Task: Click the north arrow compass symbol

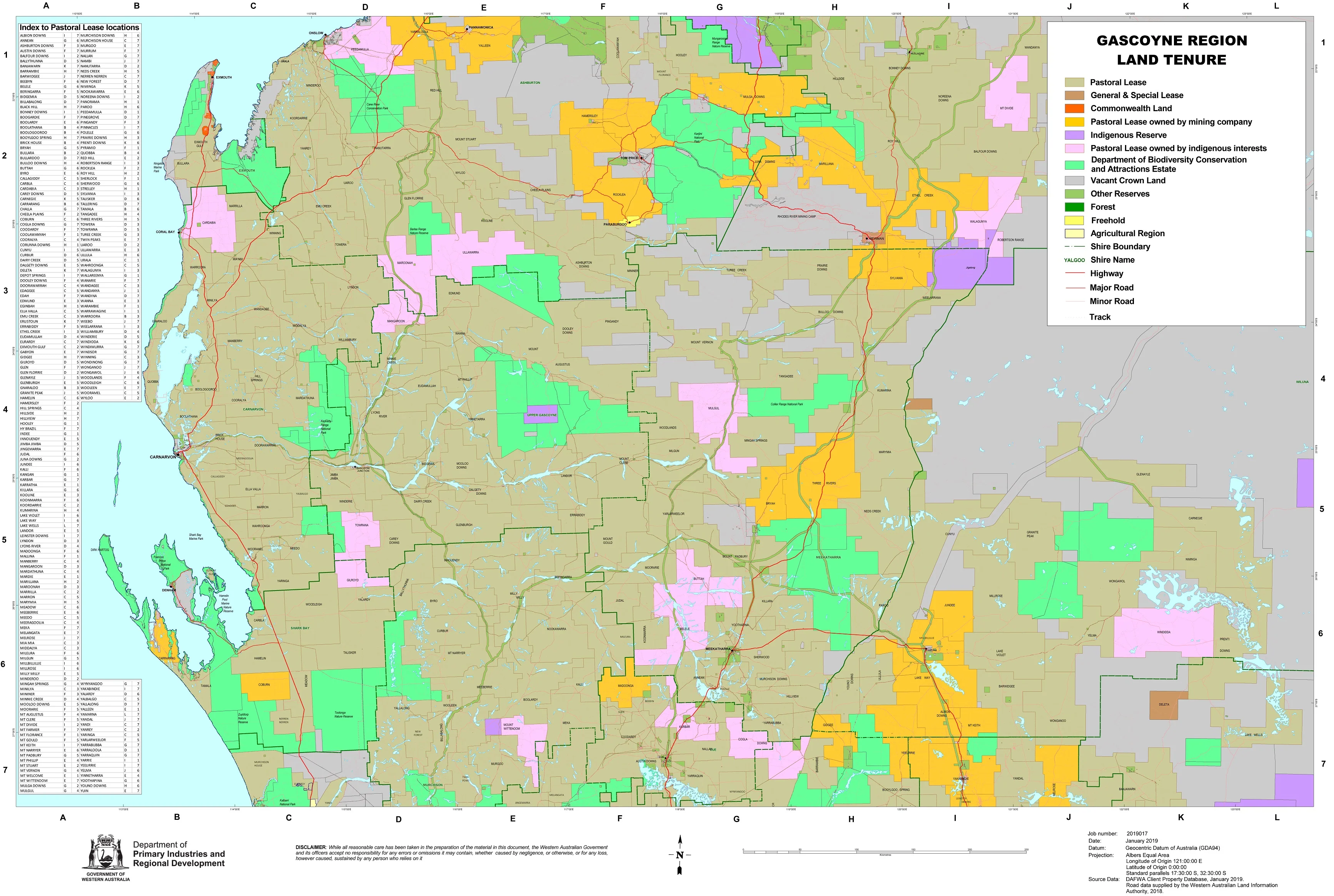Action: pos(680,855)
